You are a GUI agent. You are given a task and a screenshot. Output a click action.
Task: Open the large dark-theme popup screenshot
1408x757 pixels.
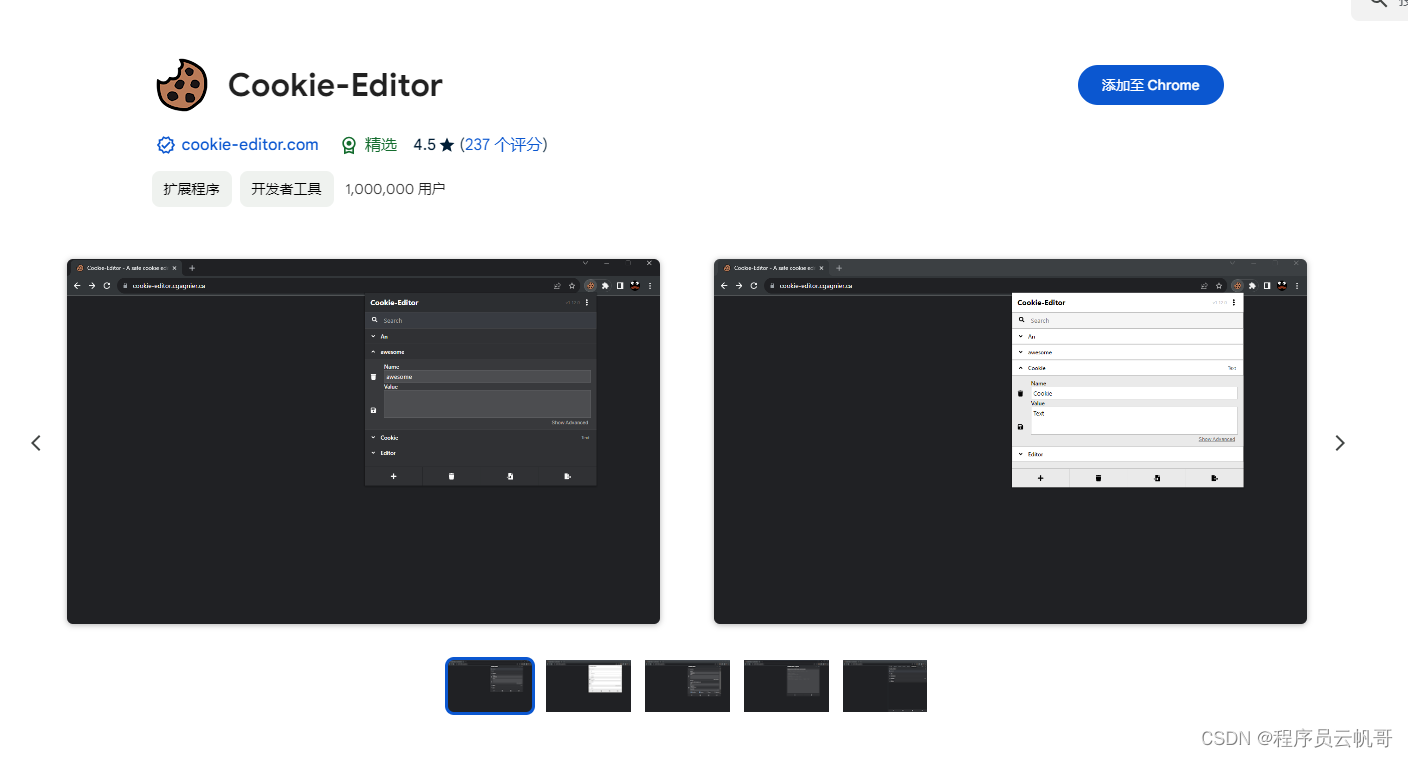tap(363, 441)
